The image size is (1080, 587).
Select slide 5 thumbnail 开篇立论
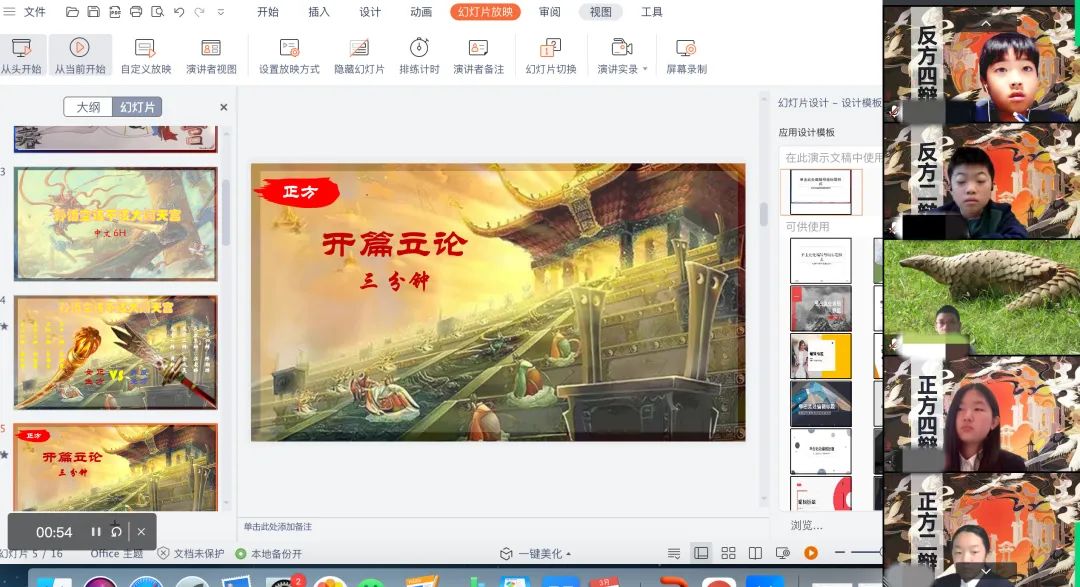tap(115, 467)
